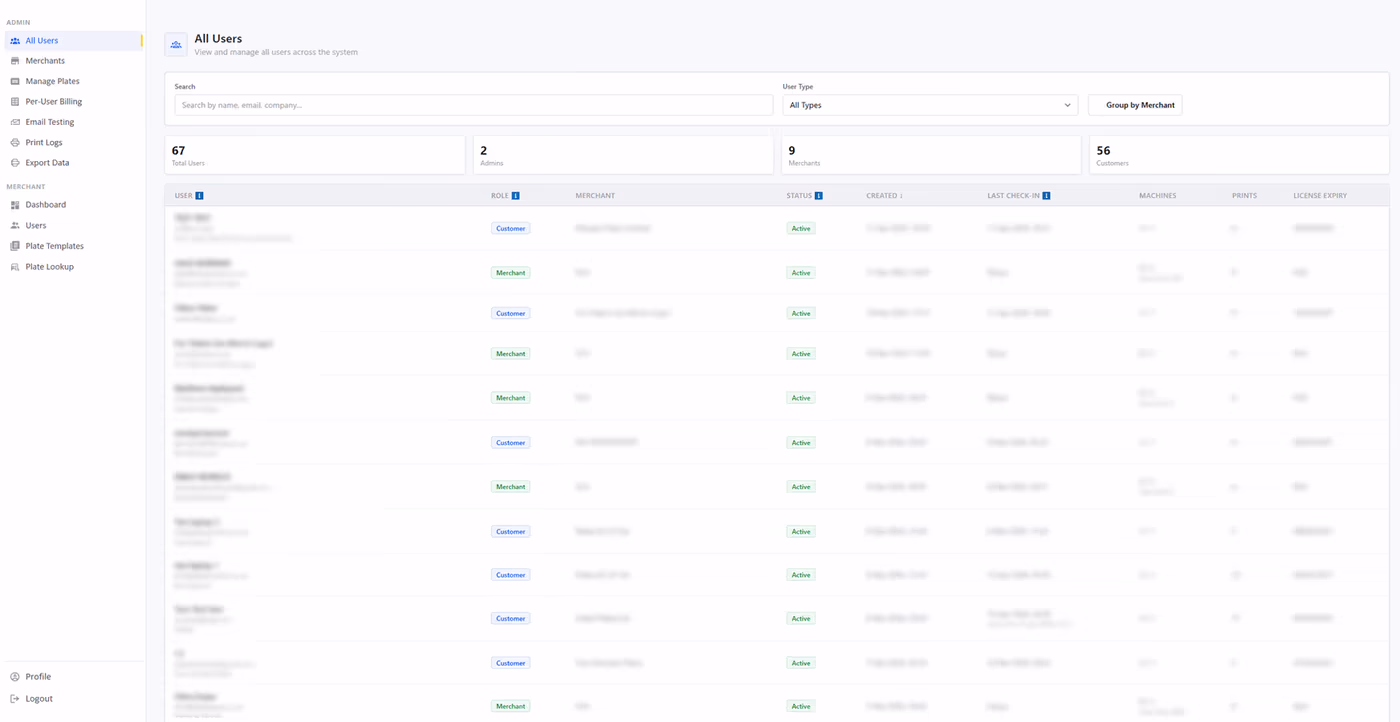Click the STATUS column info icon
Screen dimensions: 1400x722
[819, 196]
